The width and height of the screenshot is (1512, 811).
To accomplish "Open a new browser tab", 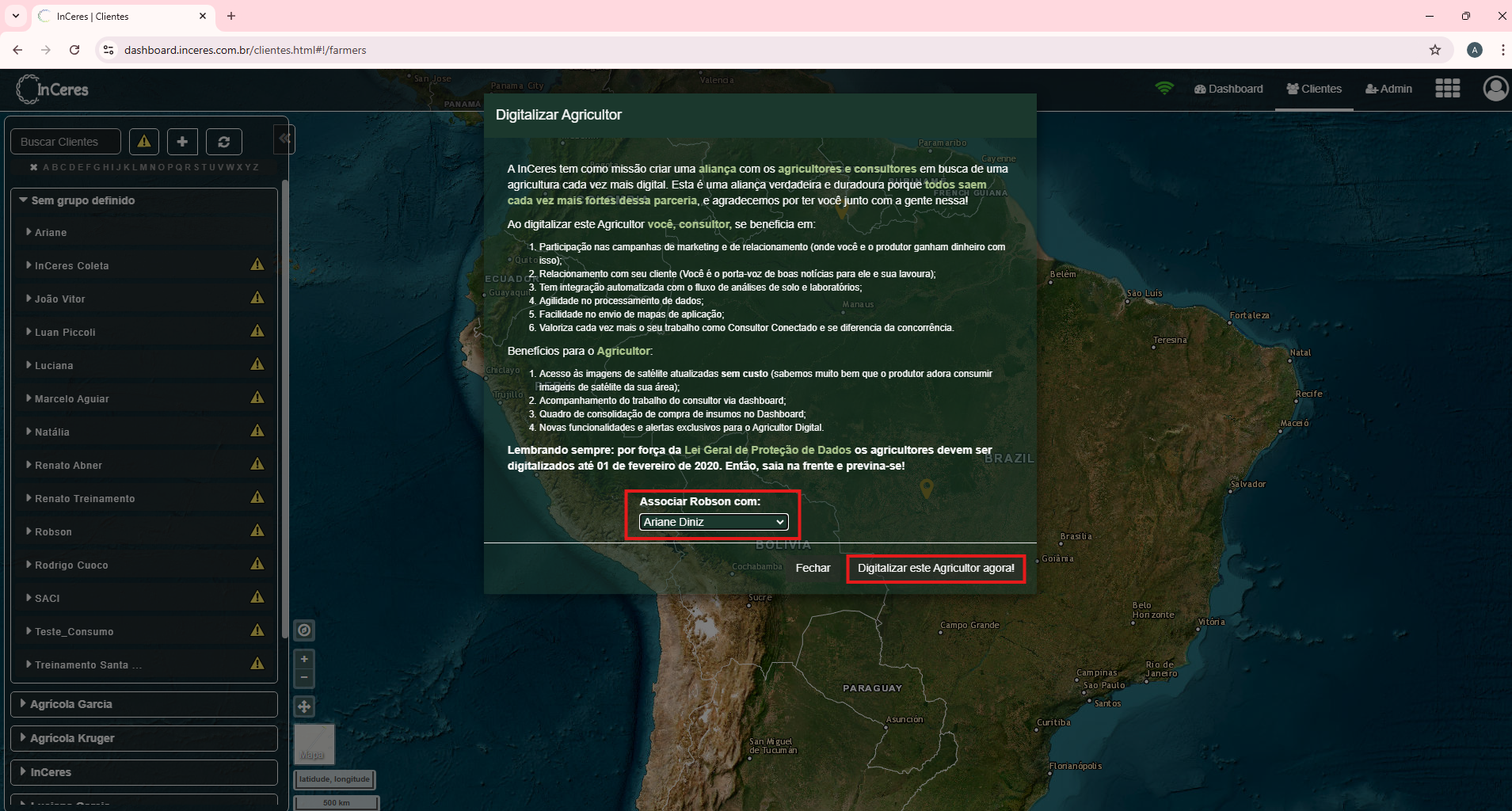I will (x=231, y=16).
